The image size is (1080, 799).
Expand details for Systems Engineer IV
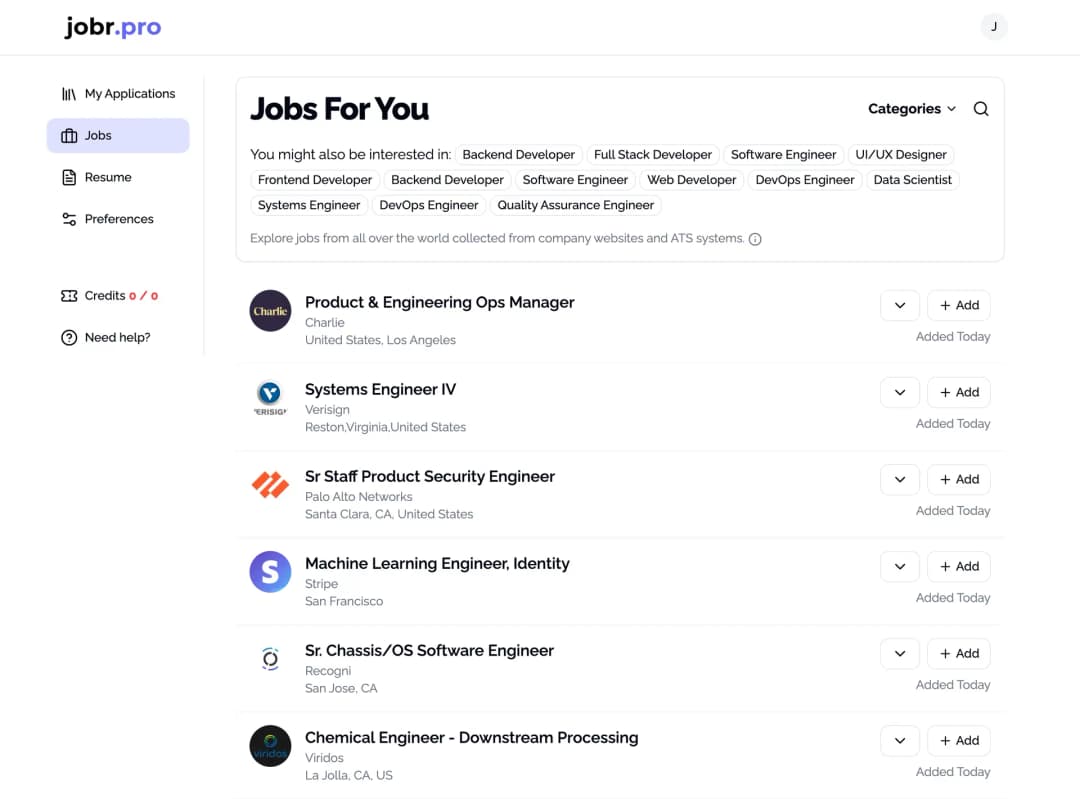tap(899, 392)
